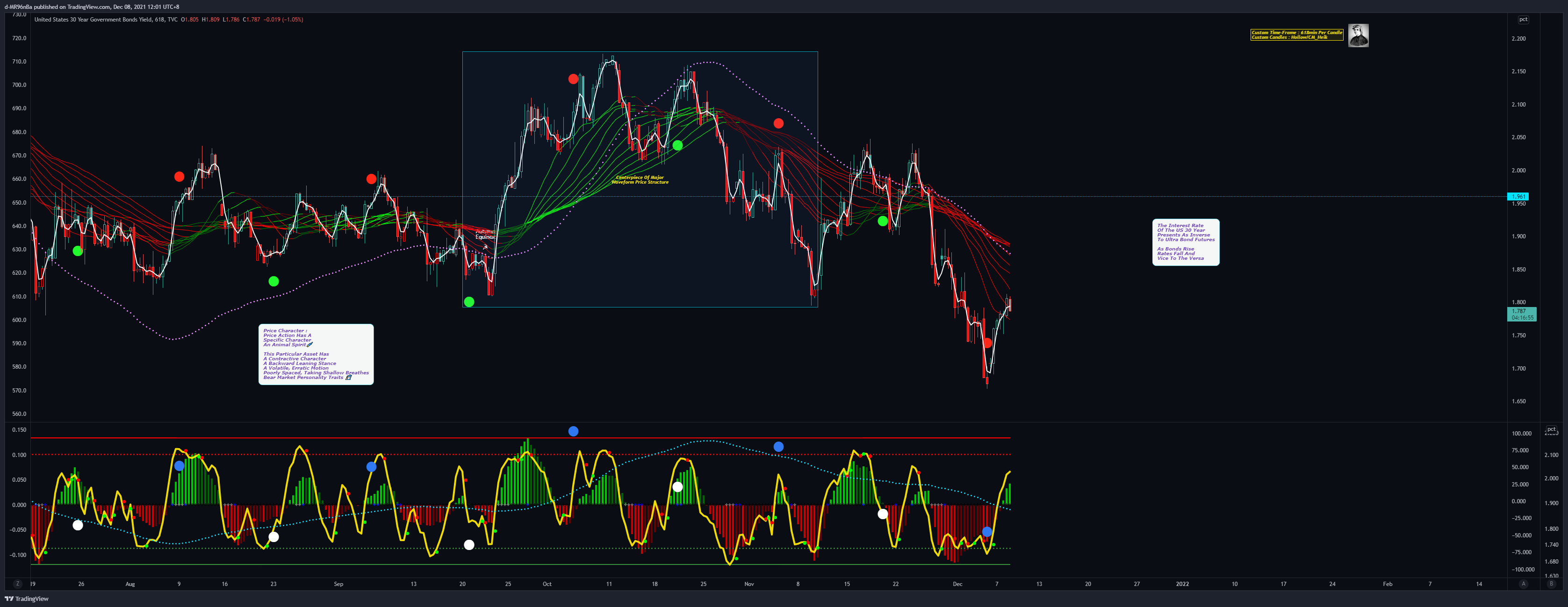Select white dot below oscillator near Sep 20
Screen dimensions: 1568x607
click(x=469, y=545)
